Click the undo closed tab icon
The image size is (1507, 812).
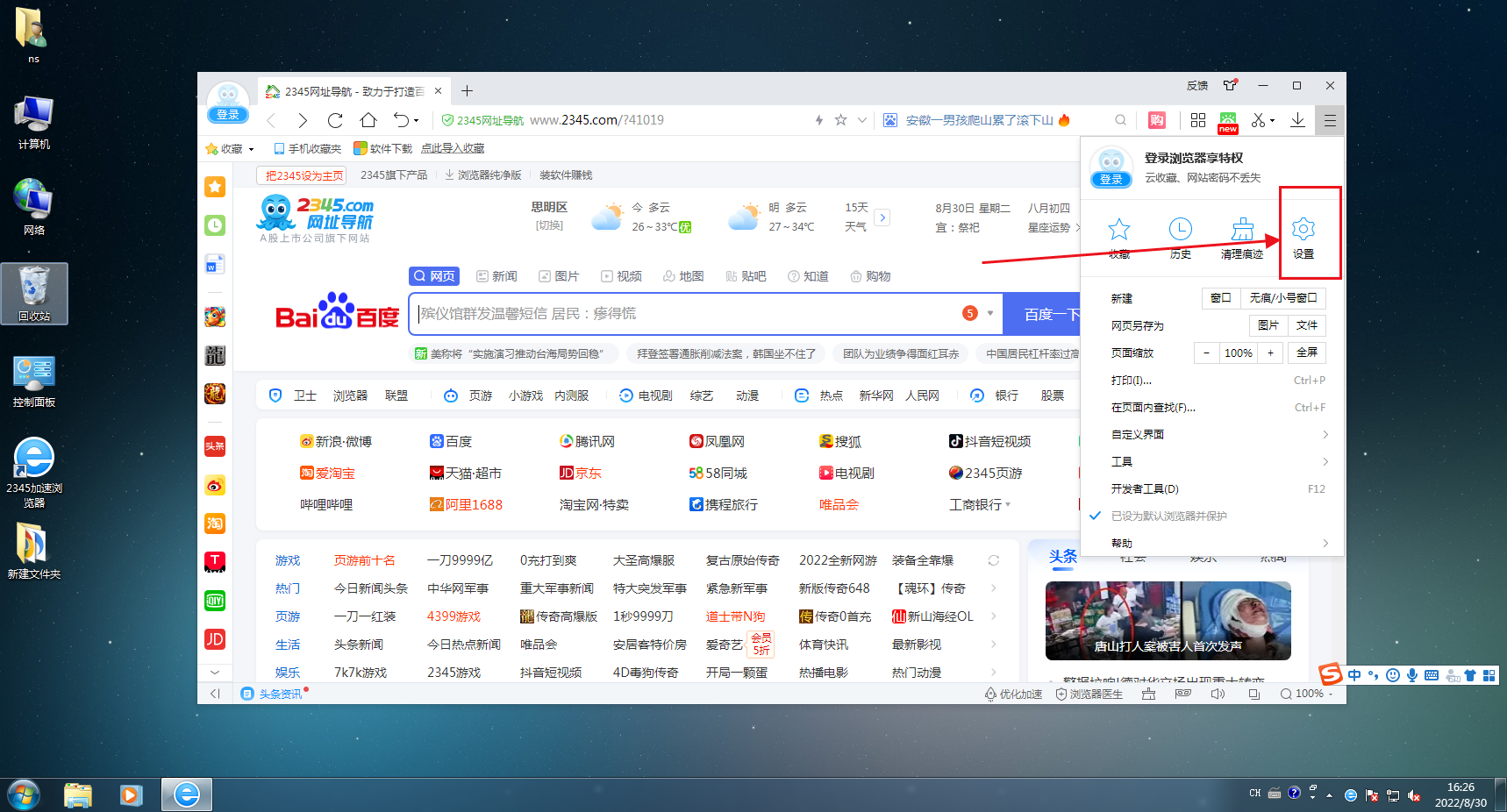pos(401,120)
